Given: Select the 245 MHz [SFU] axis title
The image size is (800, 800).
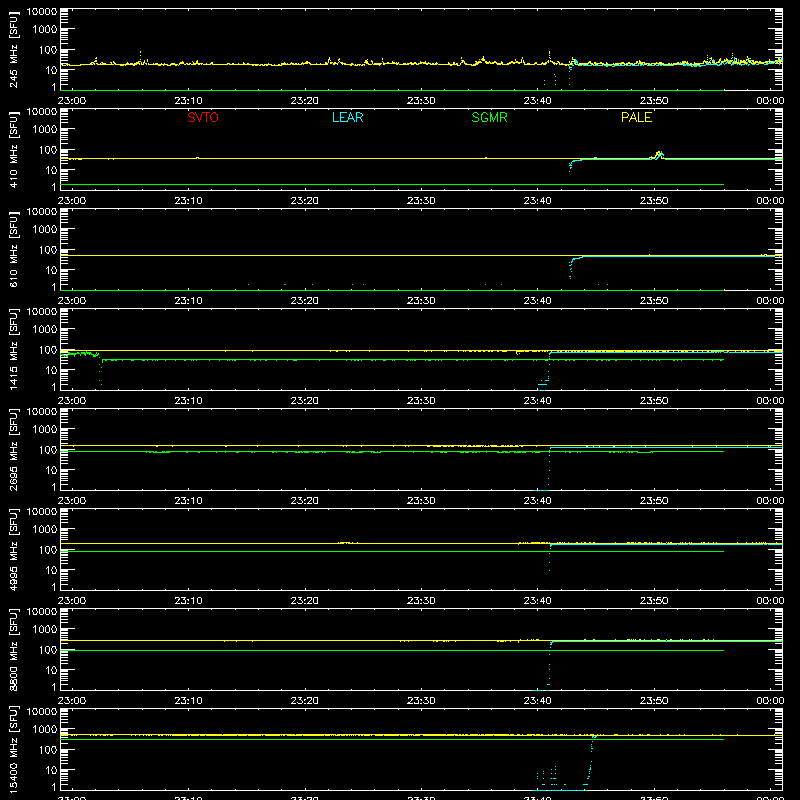Looking at the screenshot, I should (x=14, y=50).
